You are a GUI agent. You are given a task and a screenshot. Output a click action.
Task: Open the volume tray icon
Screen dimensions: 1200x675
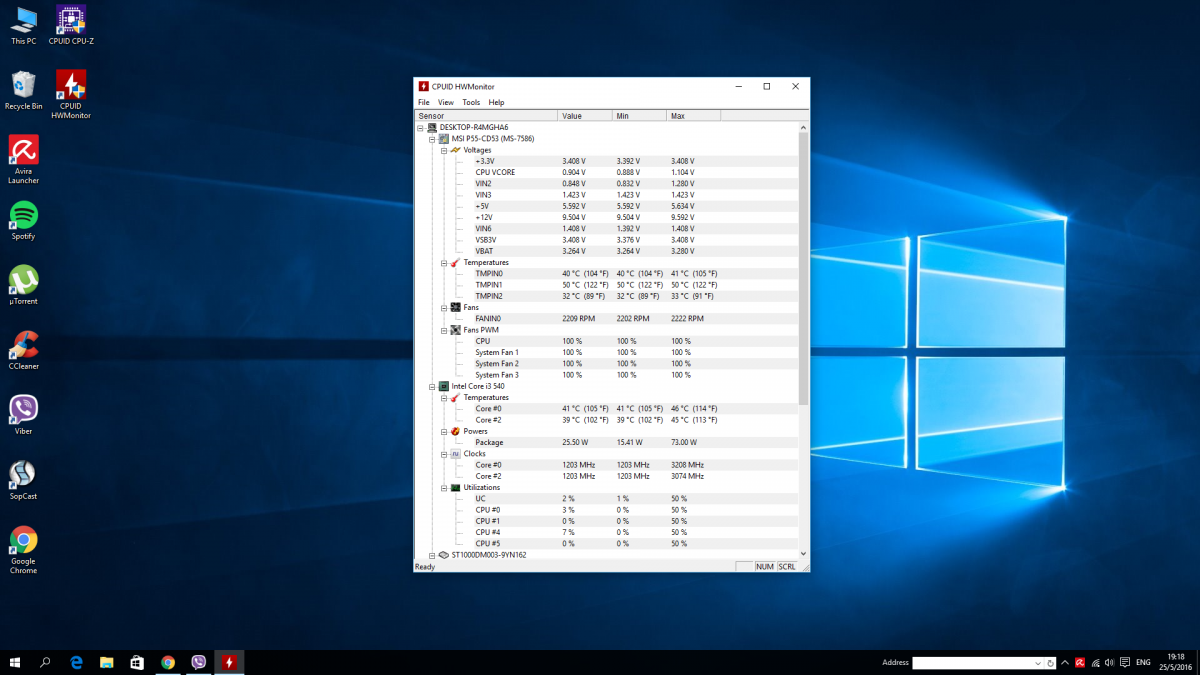pyautogui.click(x=1110, y=662)
